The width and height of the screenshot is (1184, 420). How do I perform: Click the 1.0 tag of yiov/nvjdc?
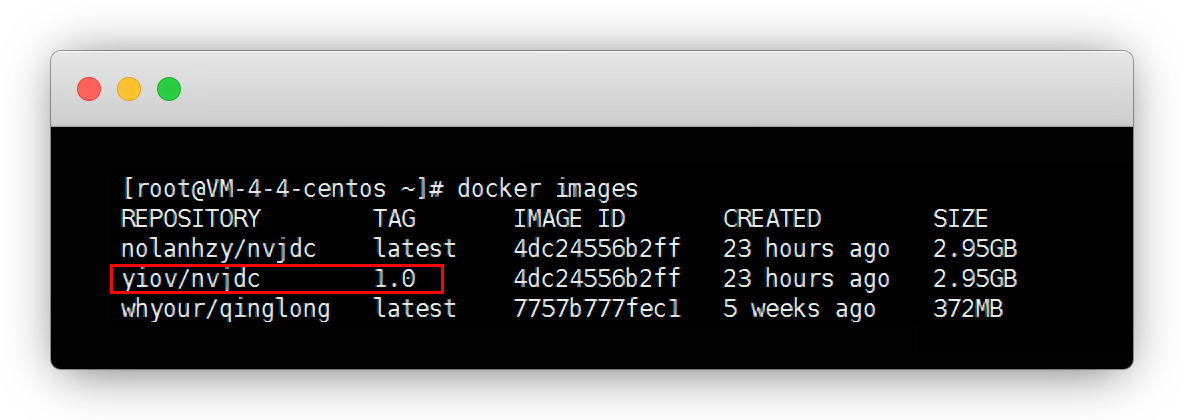[394, 279]
